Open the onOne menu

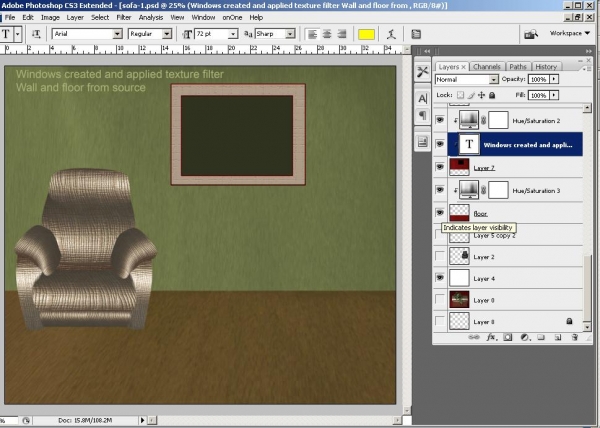232,18
